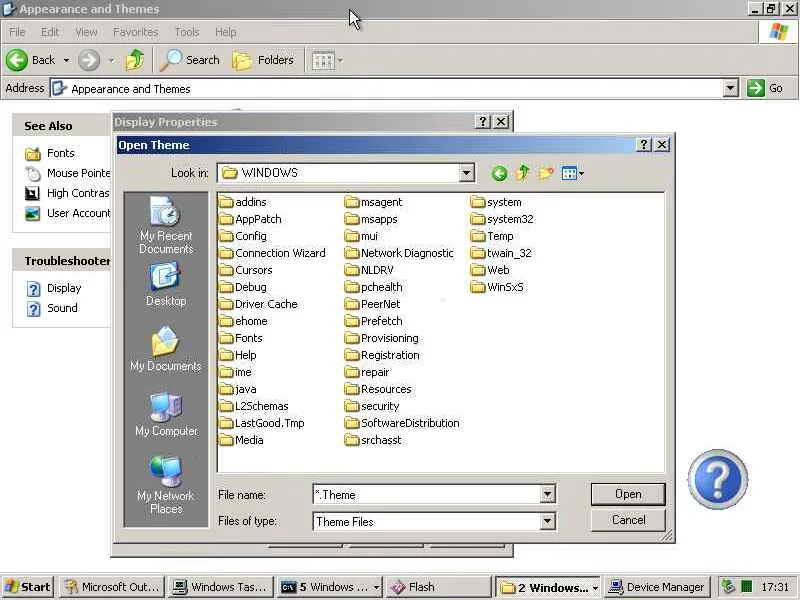Select the SoftwareDistribution folder
The height and width of the screenshot is (600, 800).
(x=402, y=423)
